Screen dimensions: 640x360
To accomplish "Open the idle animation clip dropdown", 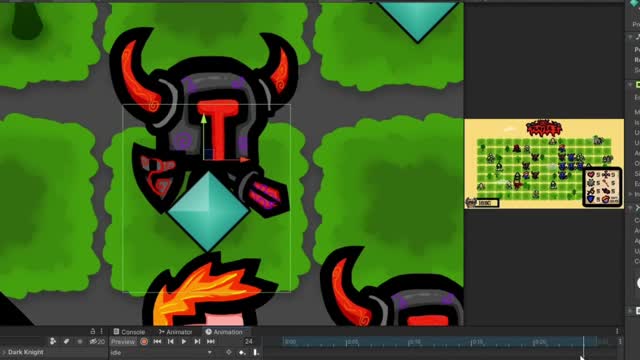I will tap(162, 352).
